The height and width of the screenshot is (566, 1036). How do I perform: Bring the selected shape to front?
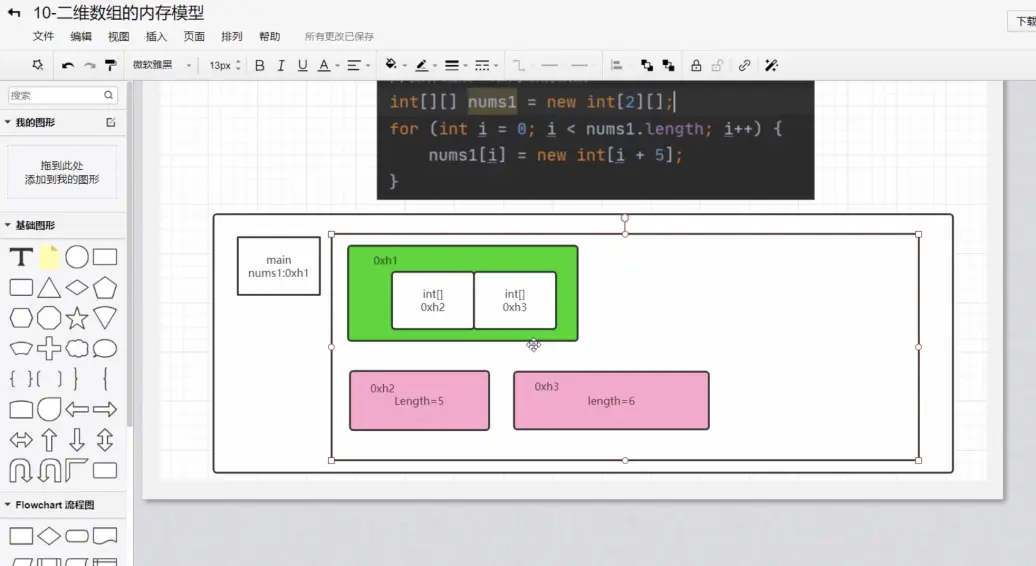647,65
